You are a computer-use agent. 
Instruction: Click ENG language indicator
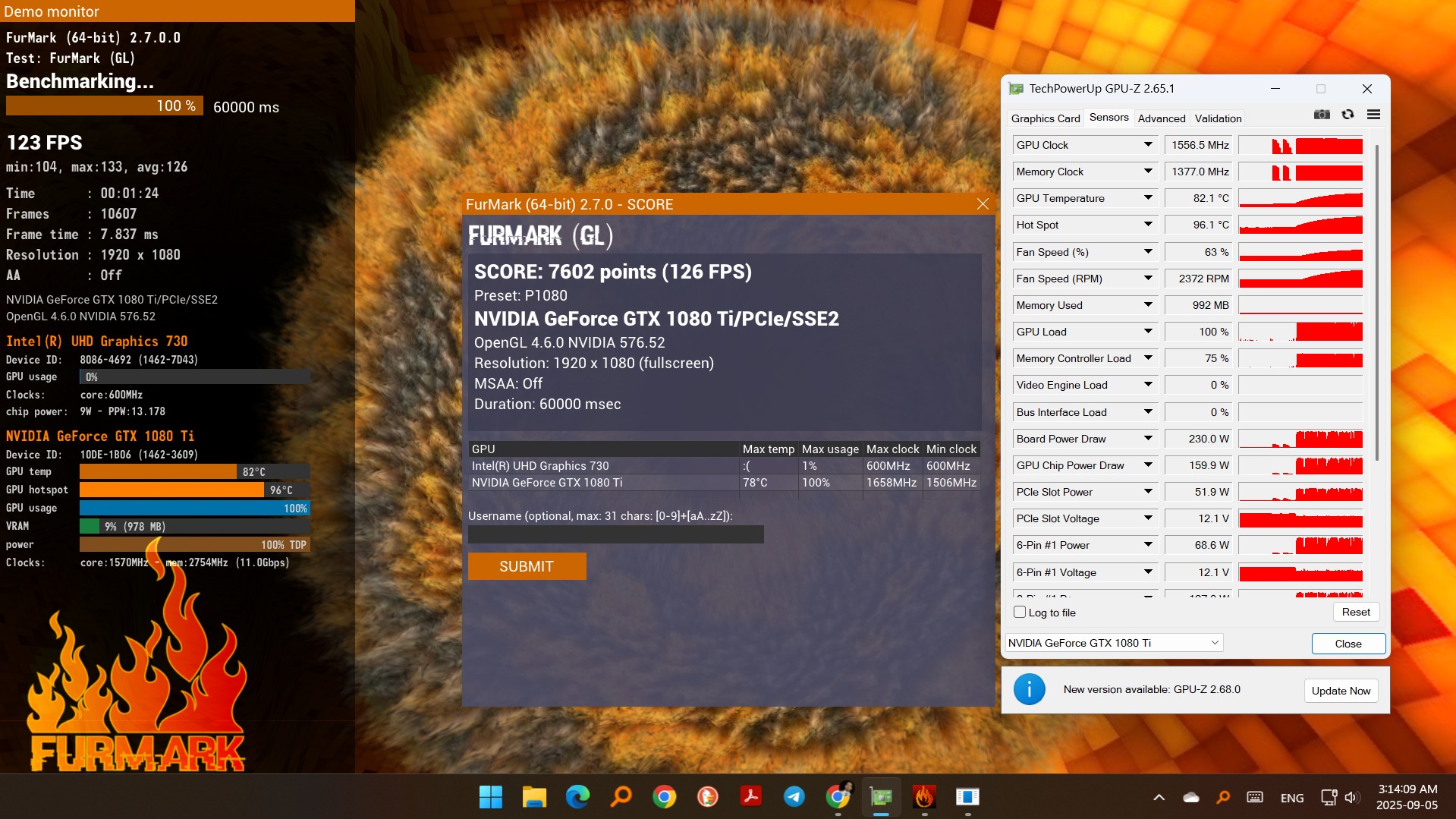(x=1292, y=798)
